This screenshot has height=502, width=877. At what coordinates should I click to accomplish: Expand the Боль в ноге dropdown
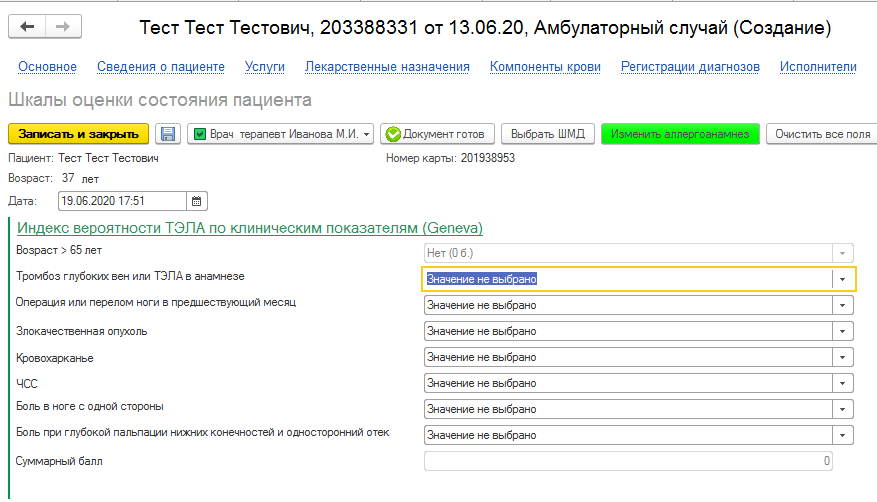click(x=843, y=409)
